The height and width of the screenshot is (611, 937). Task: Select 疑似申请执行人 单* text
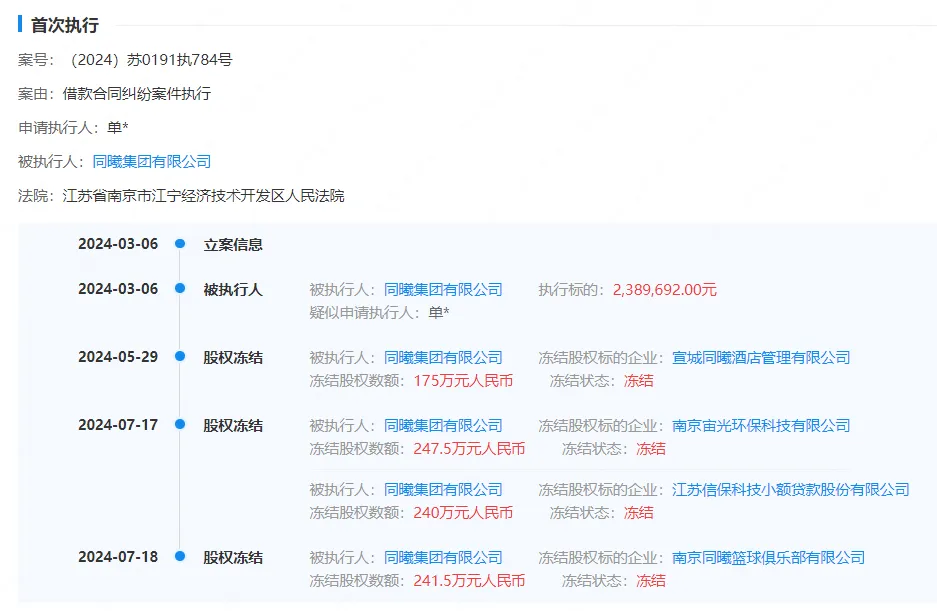pyautogui.click(x=379, y=313)
